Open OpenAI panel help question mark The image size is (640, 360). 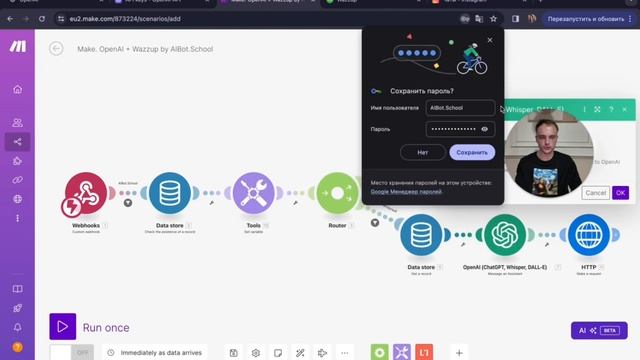[x=611, y=109]
